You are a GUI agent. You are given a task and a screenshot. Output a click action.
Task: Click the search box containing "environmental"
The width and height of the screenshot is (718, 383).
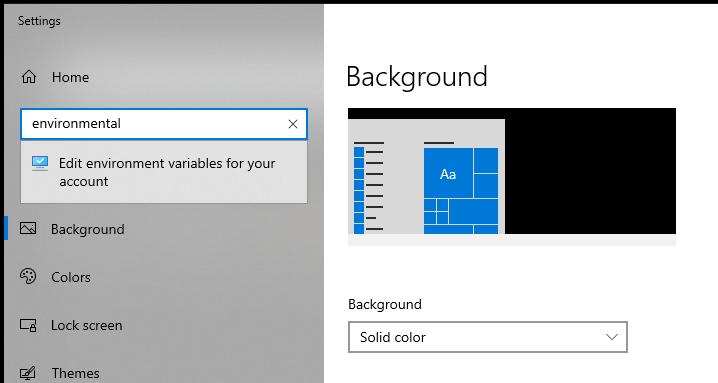click(164, 124)
